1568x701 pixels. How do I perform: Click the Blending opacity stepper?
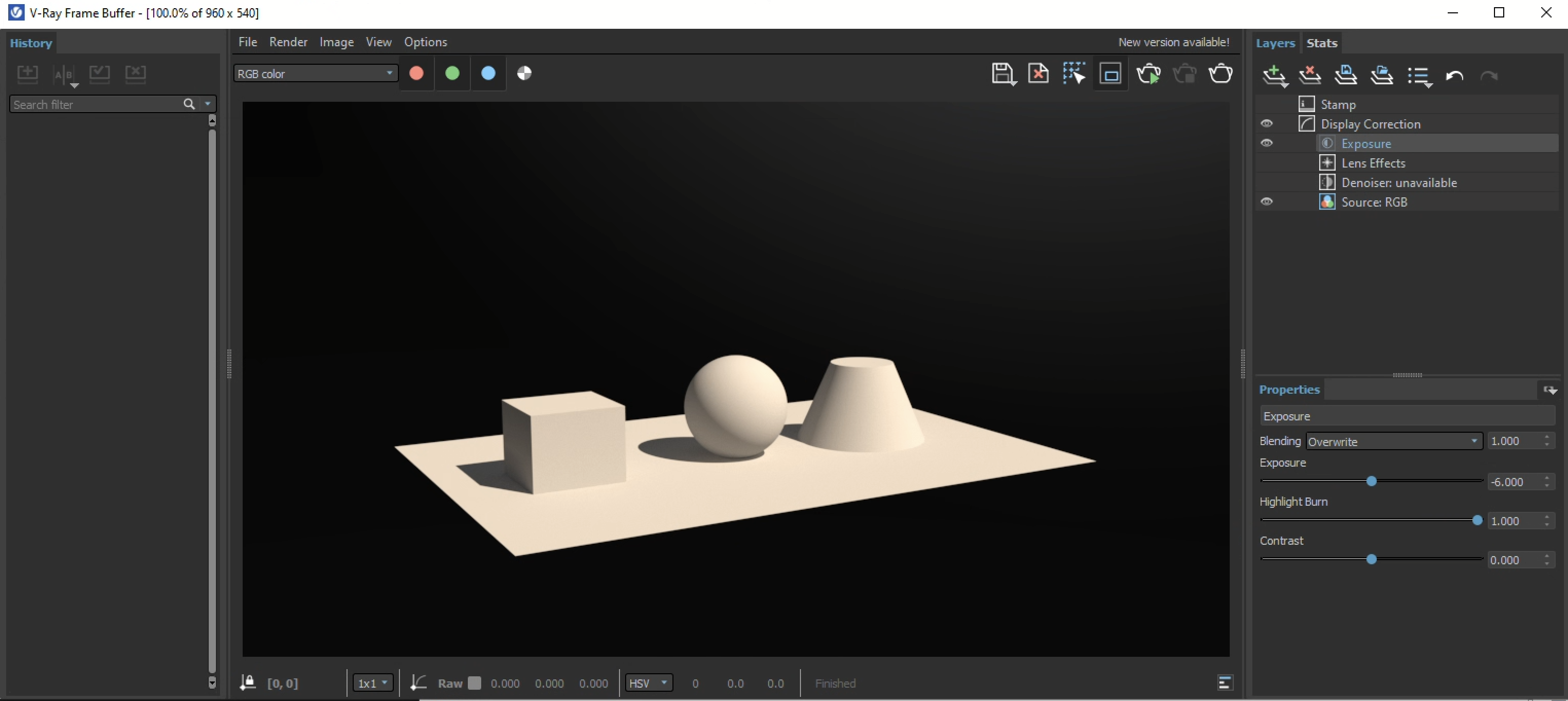(x=1547, y=440)
